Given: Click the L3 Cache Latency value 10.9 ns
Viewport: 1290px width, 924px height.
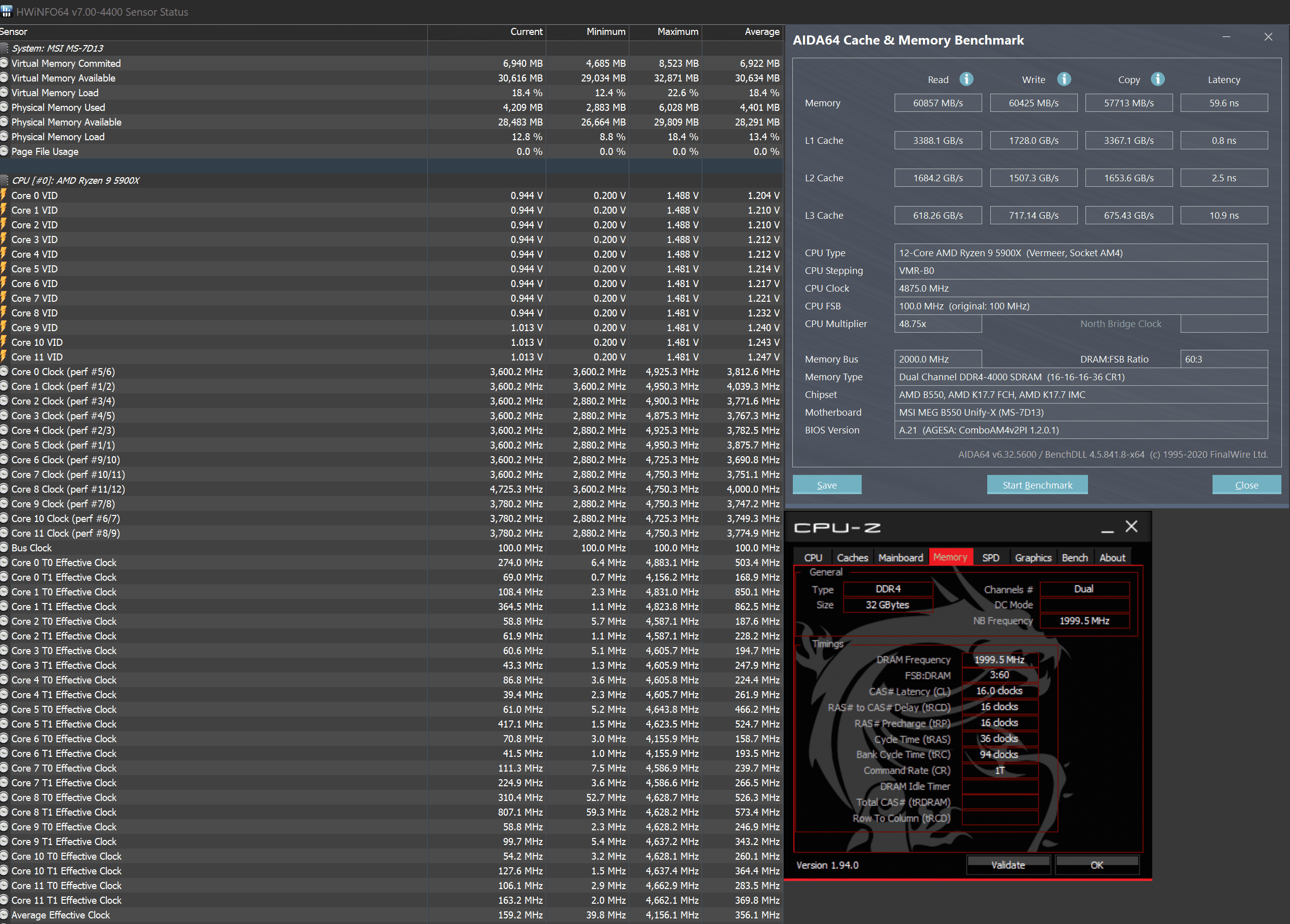Looking at the screenshot, I should tap(1224, 216).
